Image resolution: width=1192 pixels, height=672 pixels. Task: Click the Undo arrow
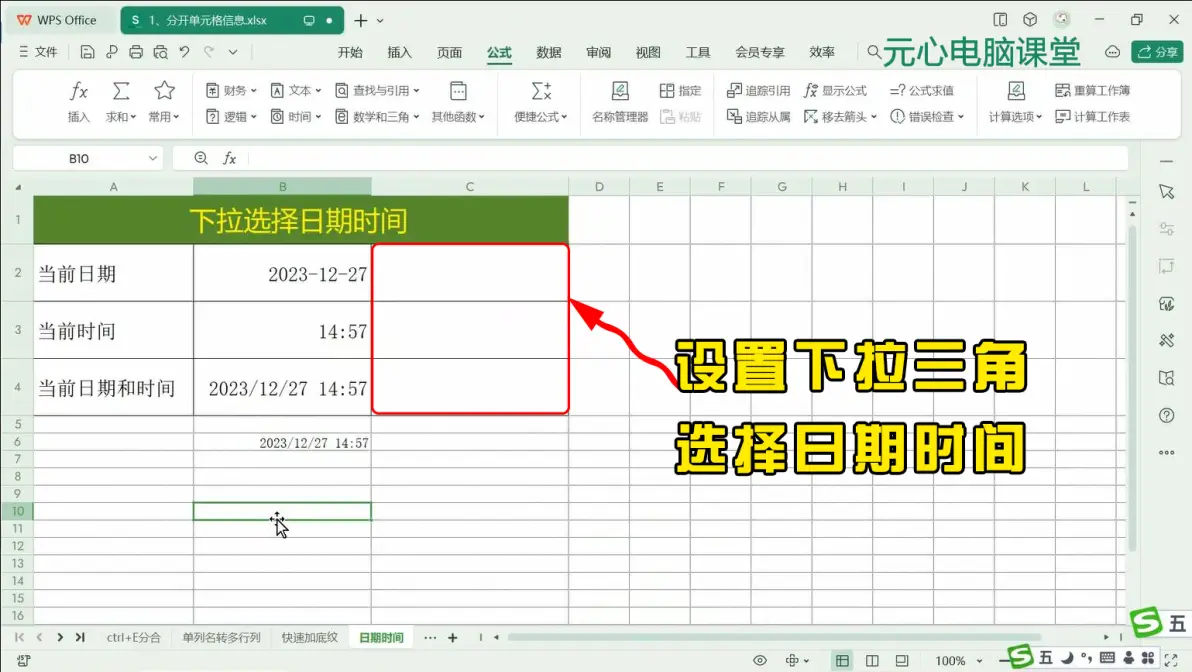tap(184, 52)
